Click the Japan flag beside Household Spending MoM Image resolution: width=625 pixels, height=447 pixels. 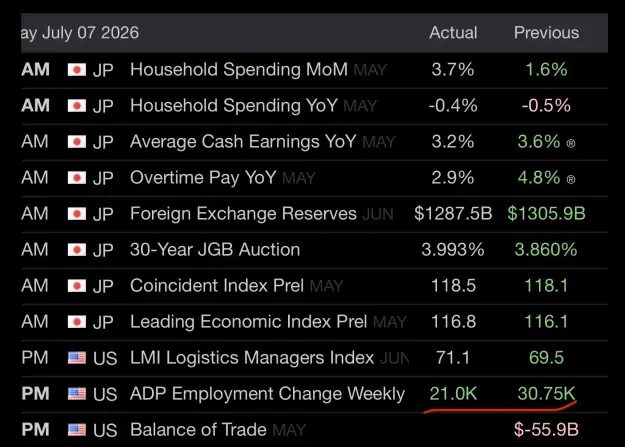click(x=77, y=70)
